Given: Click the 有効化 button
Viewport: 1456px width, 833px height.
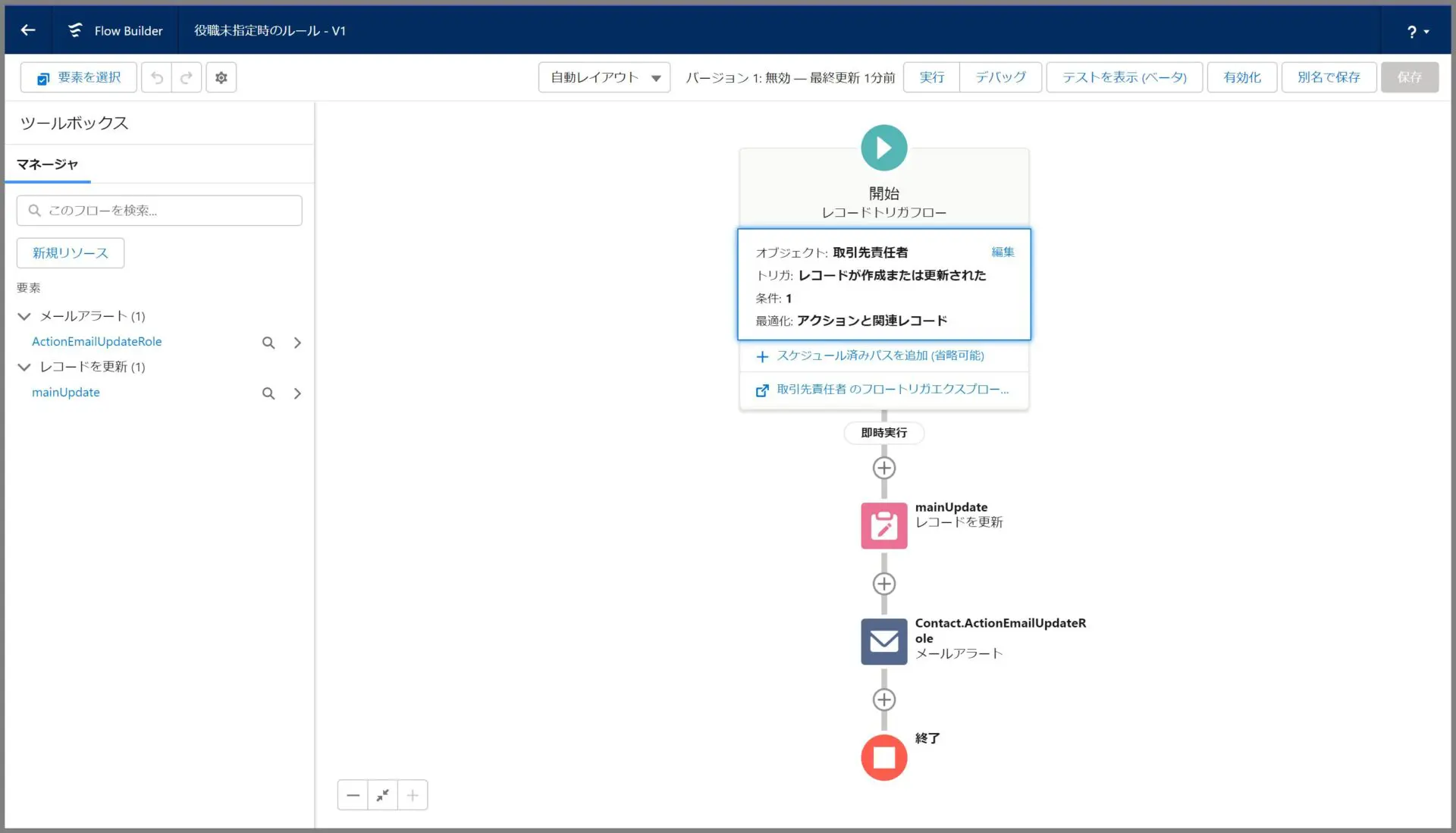Looking at the screenshot, I should click(x=1241, y=77).
